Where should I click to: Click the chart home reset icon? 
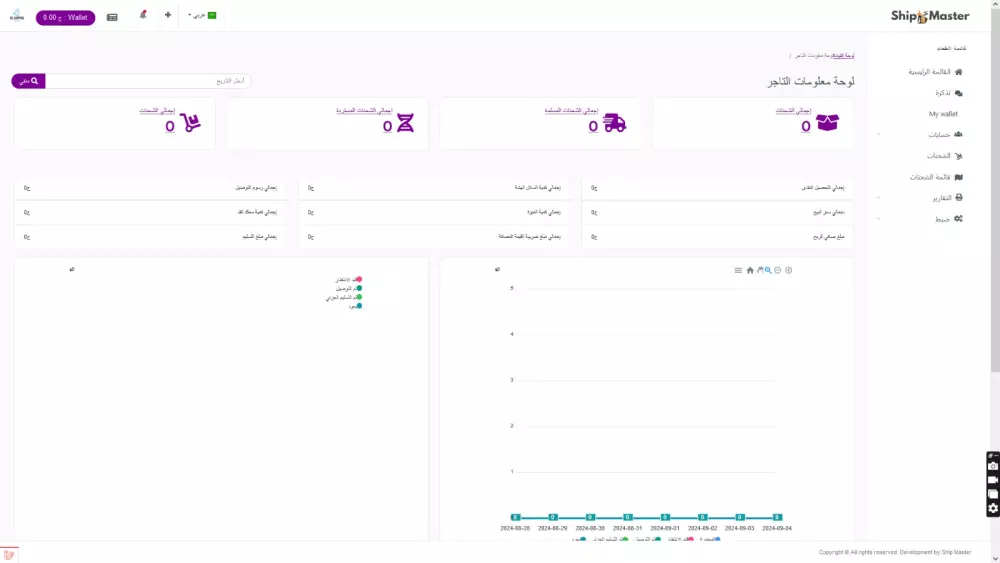click(x=750, y=270)
